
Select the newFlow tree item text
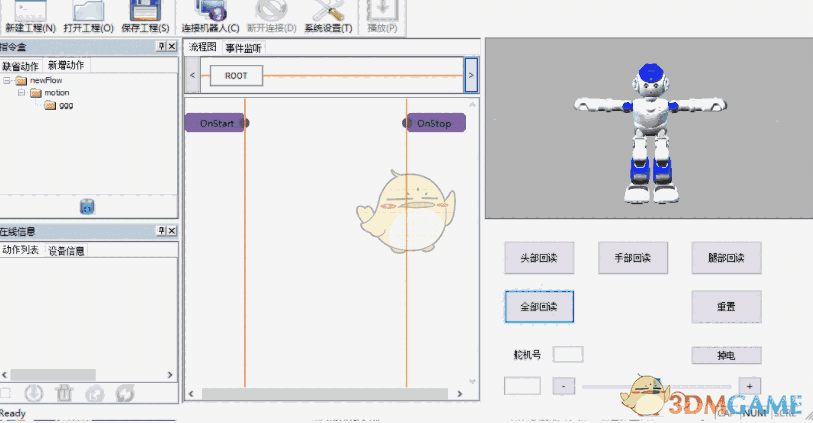(x=46, y=80)
